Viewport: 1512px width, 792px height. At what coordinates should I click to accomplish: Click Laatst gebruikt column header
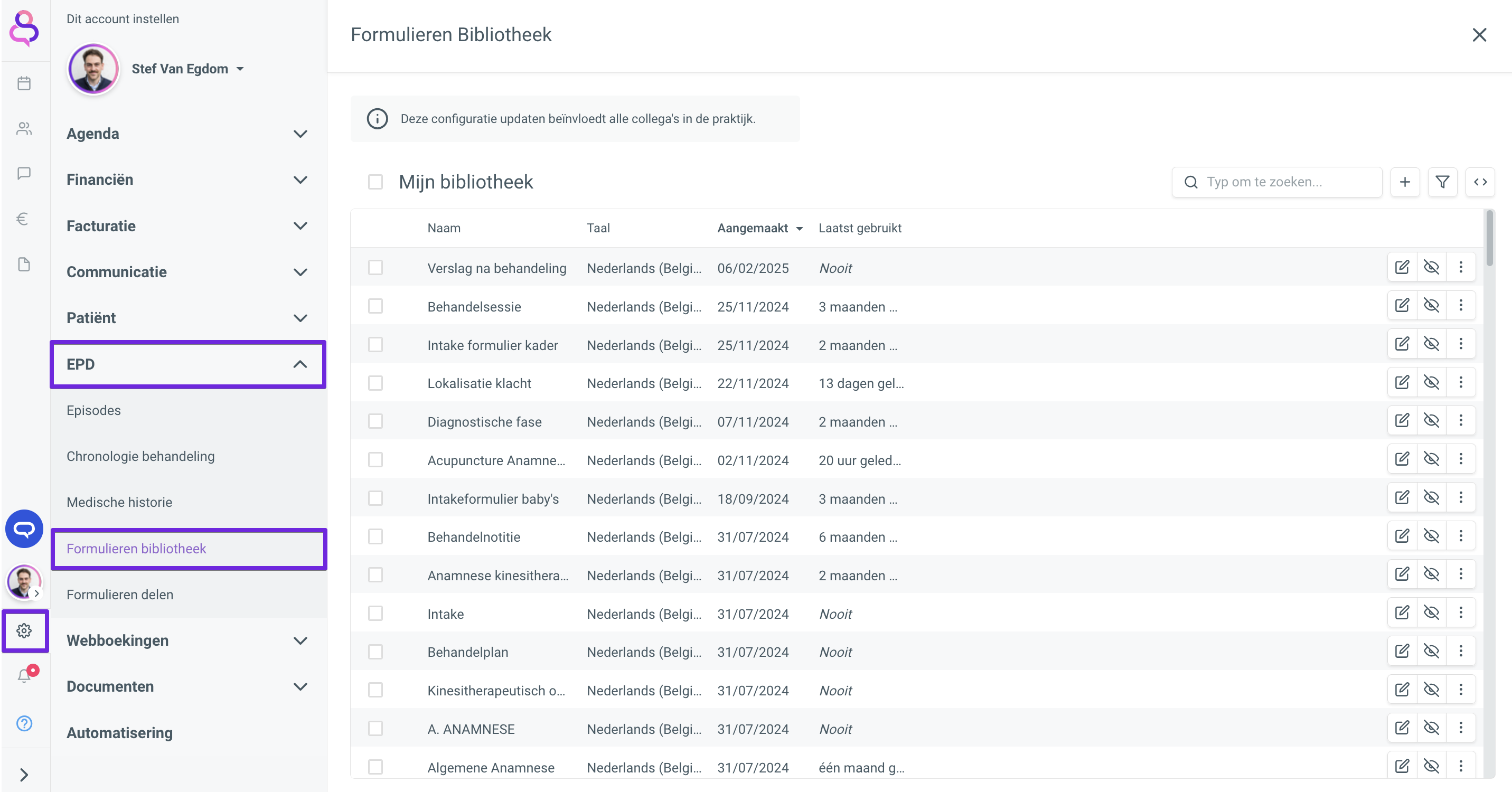click(x=860, y=228)
